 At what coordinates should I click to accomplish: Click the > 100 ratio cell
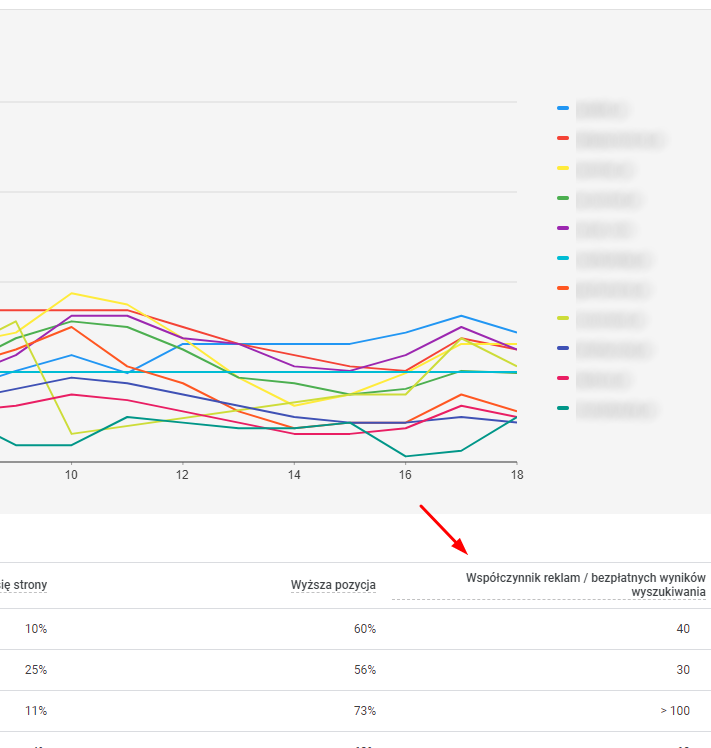point(674,711)
